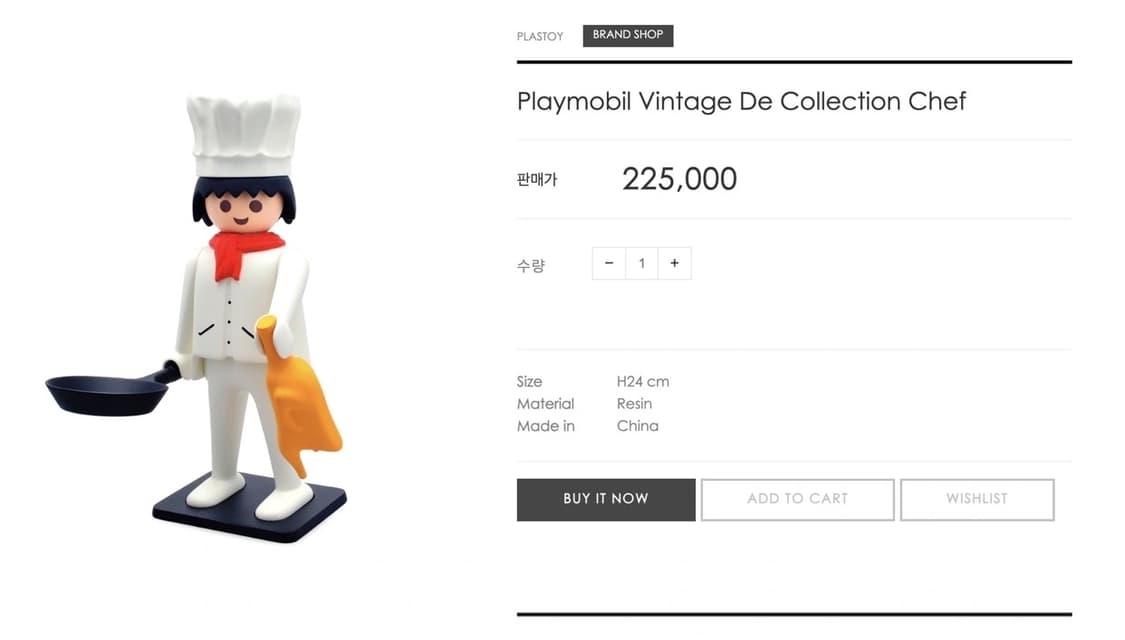Image resolution: width=1125 pixels, height=640 pixels.
Task: Go to the BRAND SHOP badge
Action: 628,35
